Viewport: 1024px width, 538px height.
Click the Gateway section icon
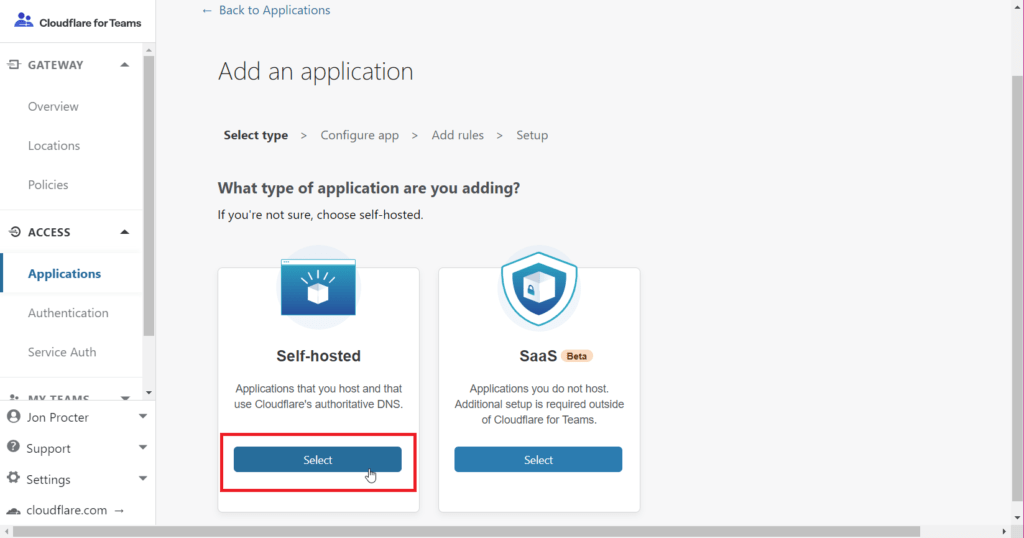(14, 64)
